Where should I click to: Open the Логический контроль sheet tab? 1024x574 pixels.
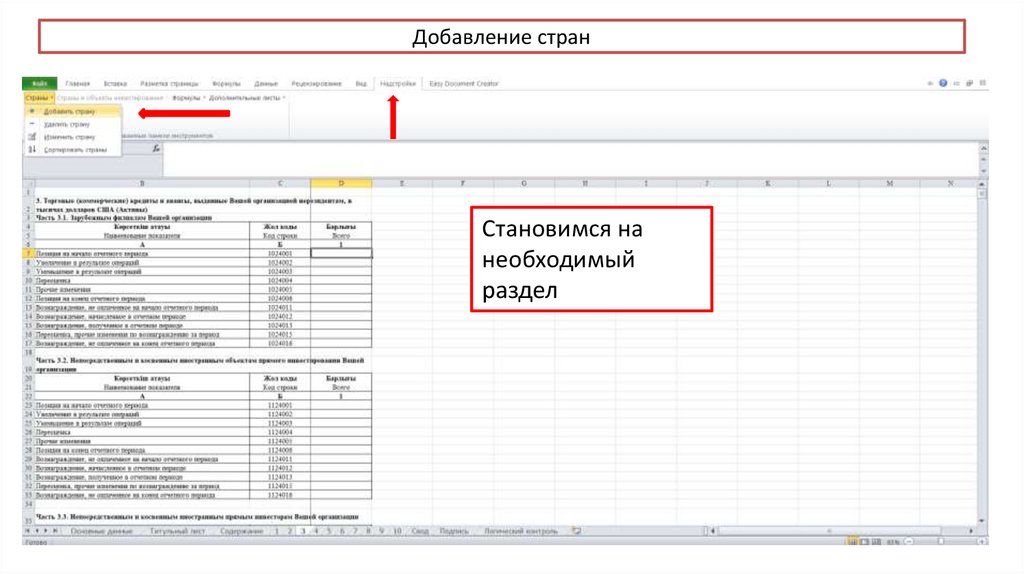click(x=521, y=531)
